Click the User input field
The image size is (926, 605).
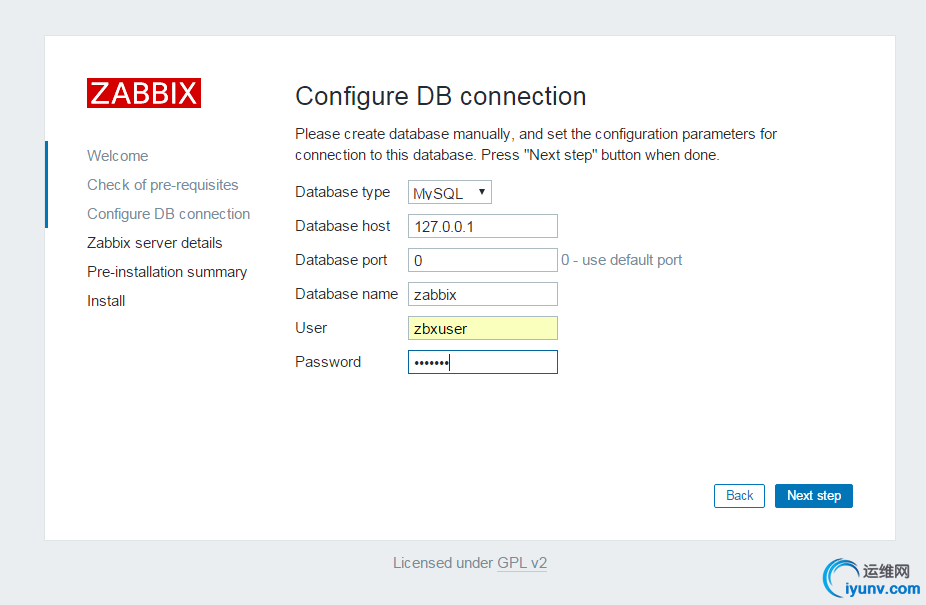[x=482, y=328]
